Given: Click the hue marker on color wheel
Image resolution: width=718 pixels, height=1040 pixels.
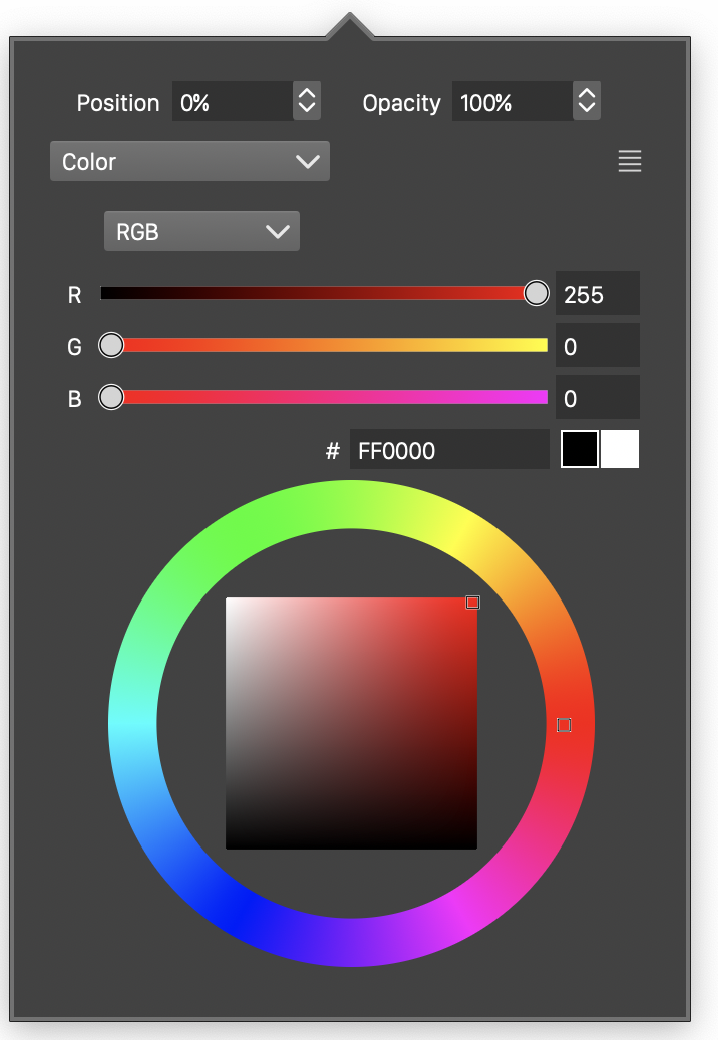Looking at the screenshot, I should (x=564, y=724).
